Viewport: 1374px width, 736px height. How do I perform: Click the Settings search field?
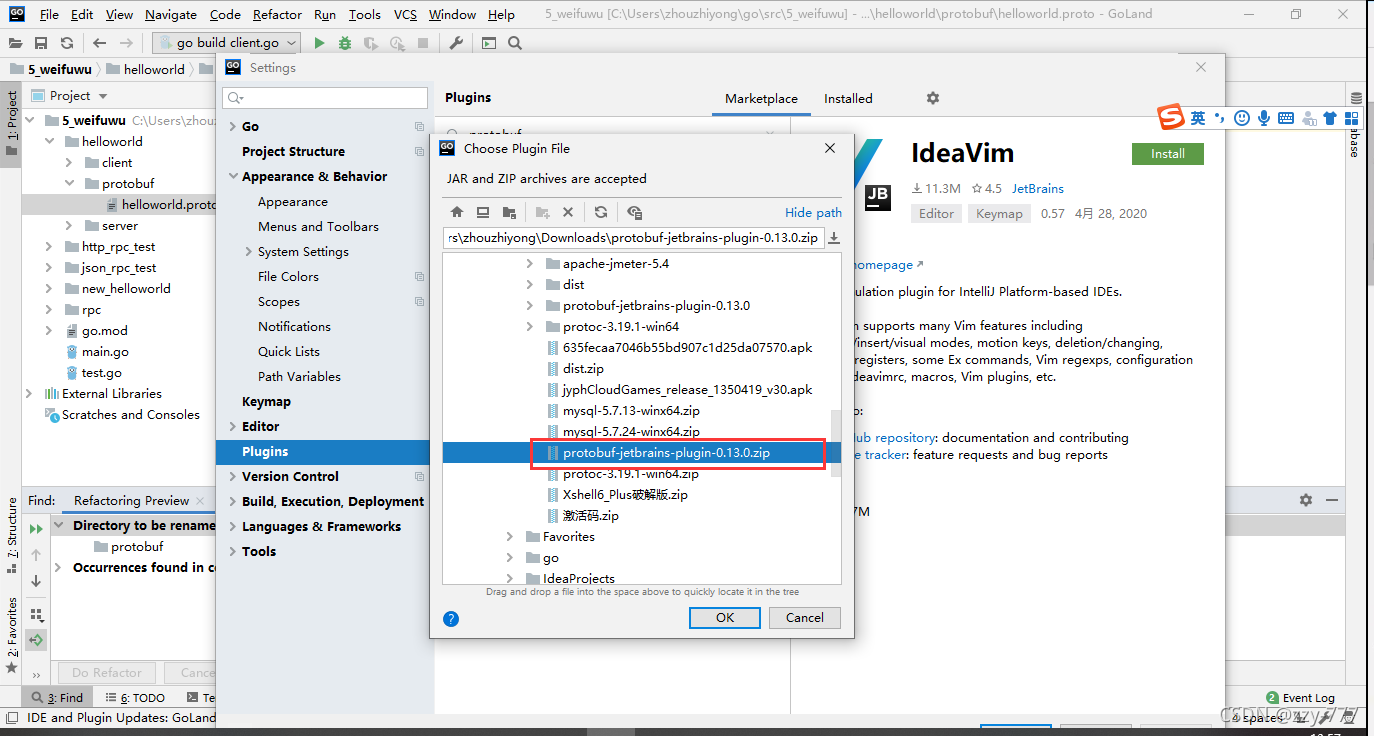[326, 98]
